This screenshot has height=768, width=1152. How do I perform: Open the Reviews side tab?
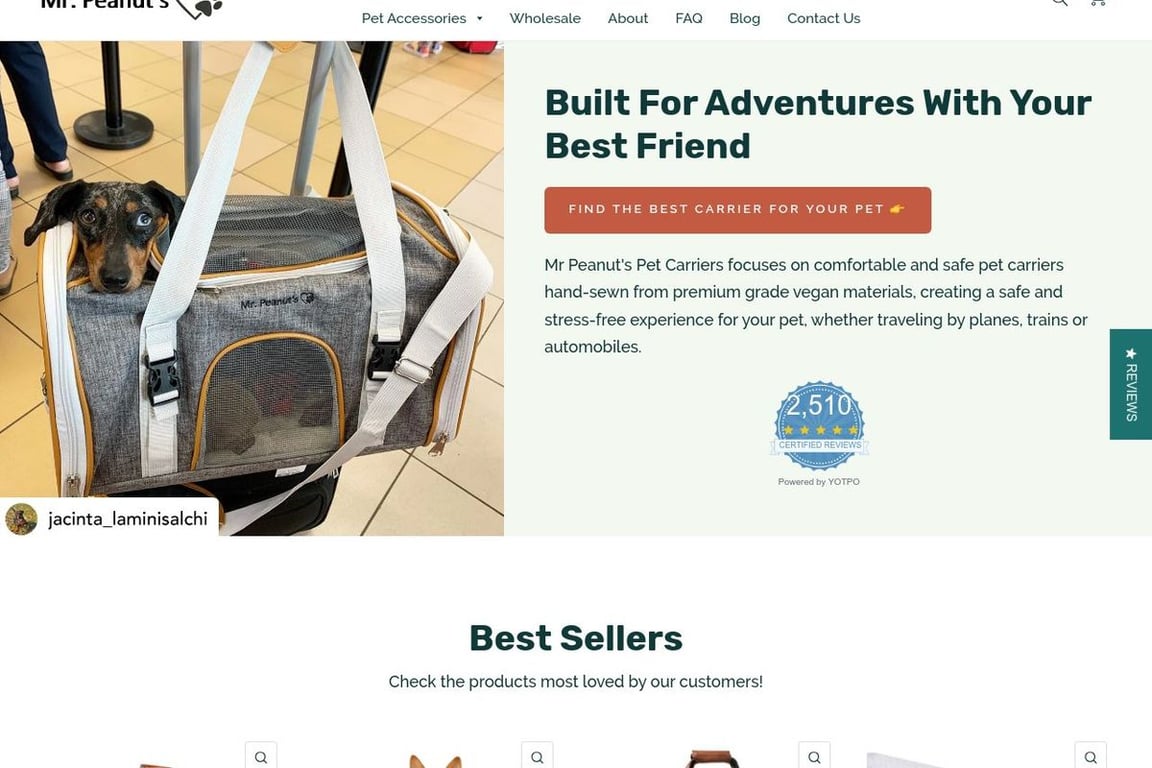pyautogui.click(x=1131, y=384)
